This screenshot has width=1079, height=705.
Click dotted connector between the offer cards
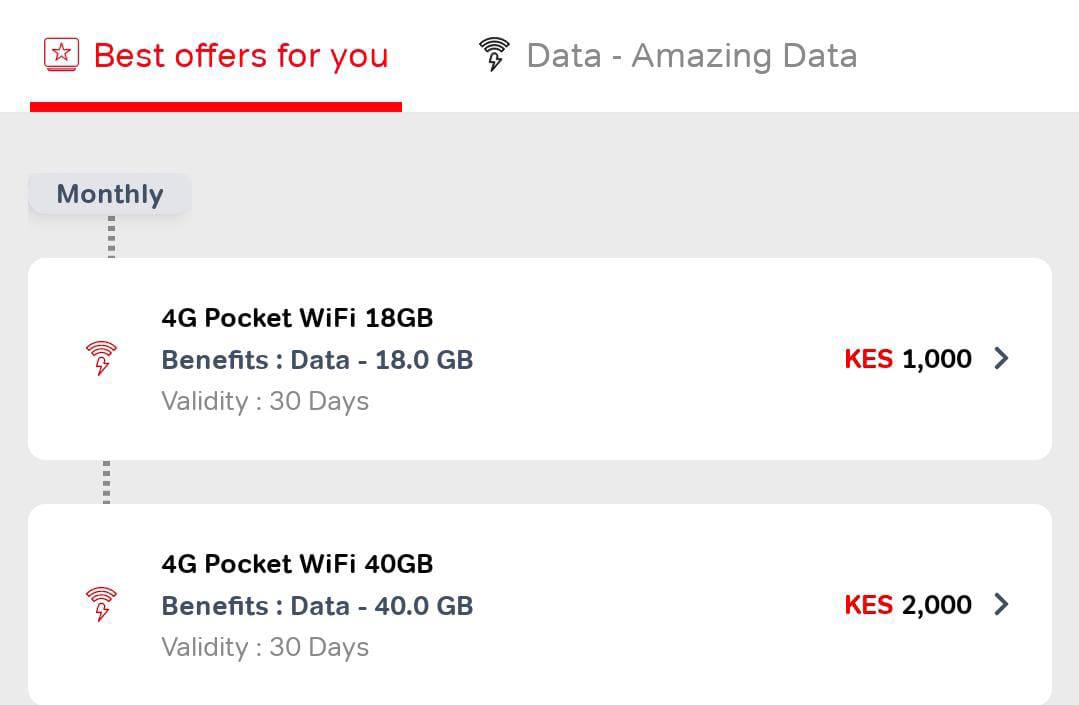(106, 482)
